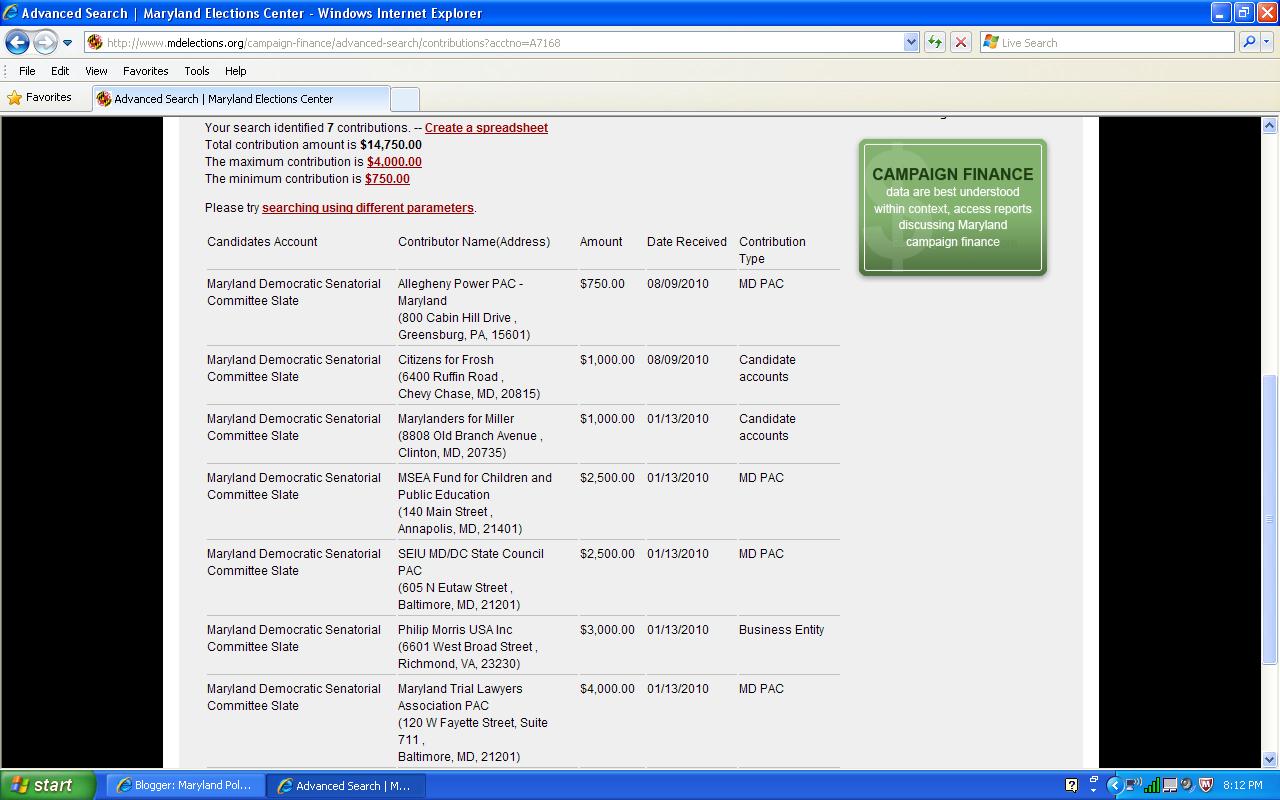Click the page scrollbar up arrow
1280x800 pixels.
click(1270, 126)
